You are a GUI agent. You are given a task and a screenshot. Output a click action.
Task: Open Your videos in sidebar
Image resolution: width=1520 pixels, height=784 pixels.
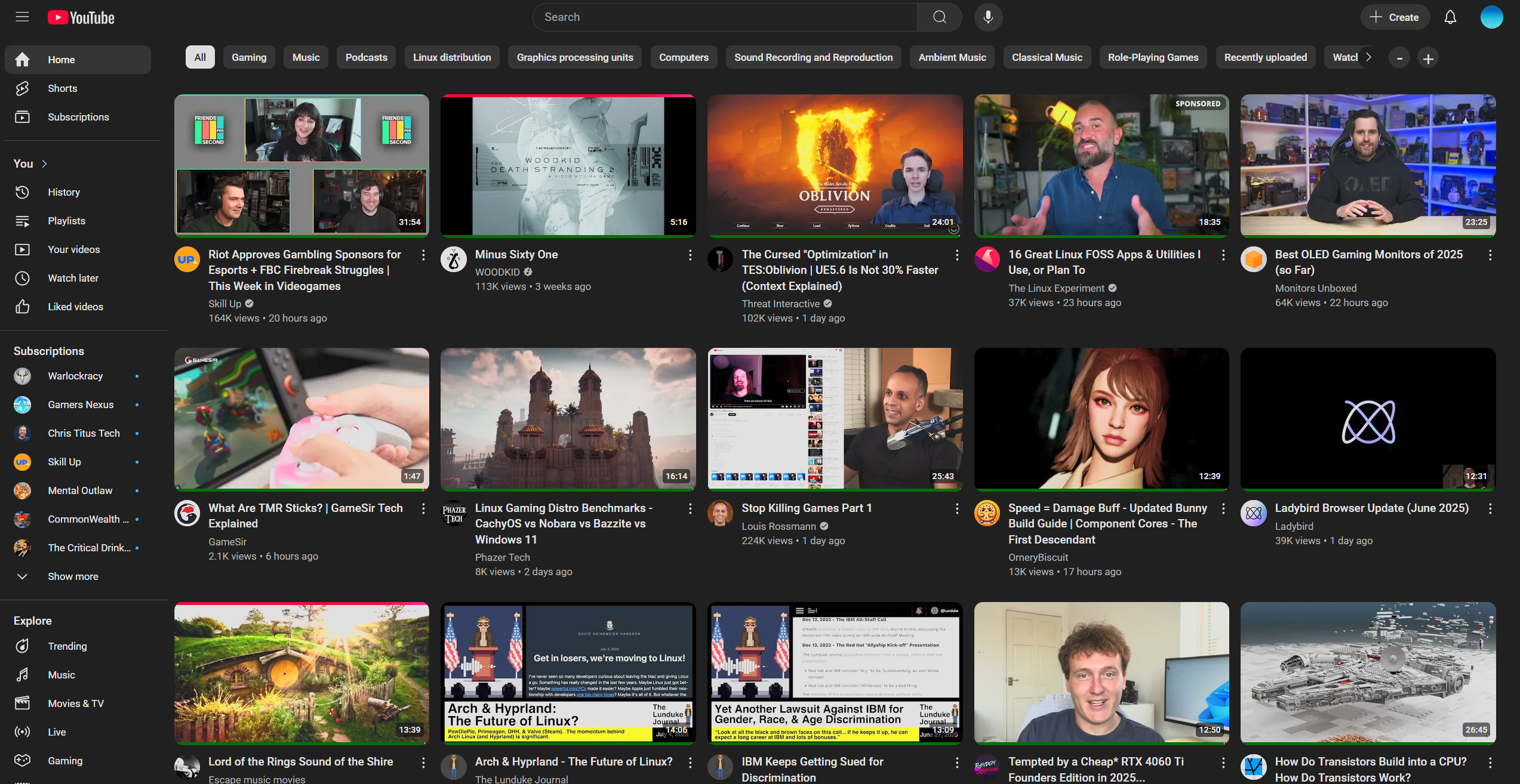click(78, 249)
